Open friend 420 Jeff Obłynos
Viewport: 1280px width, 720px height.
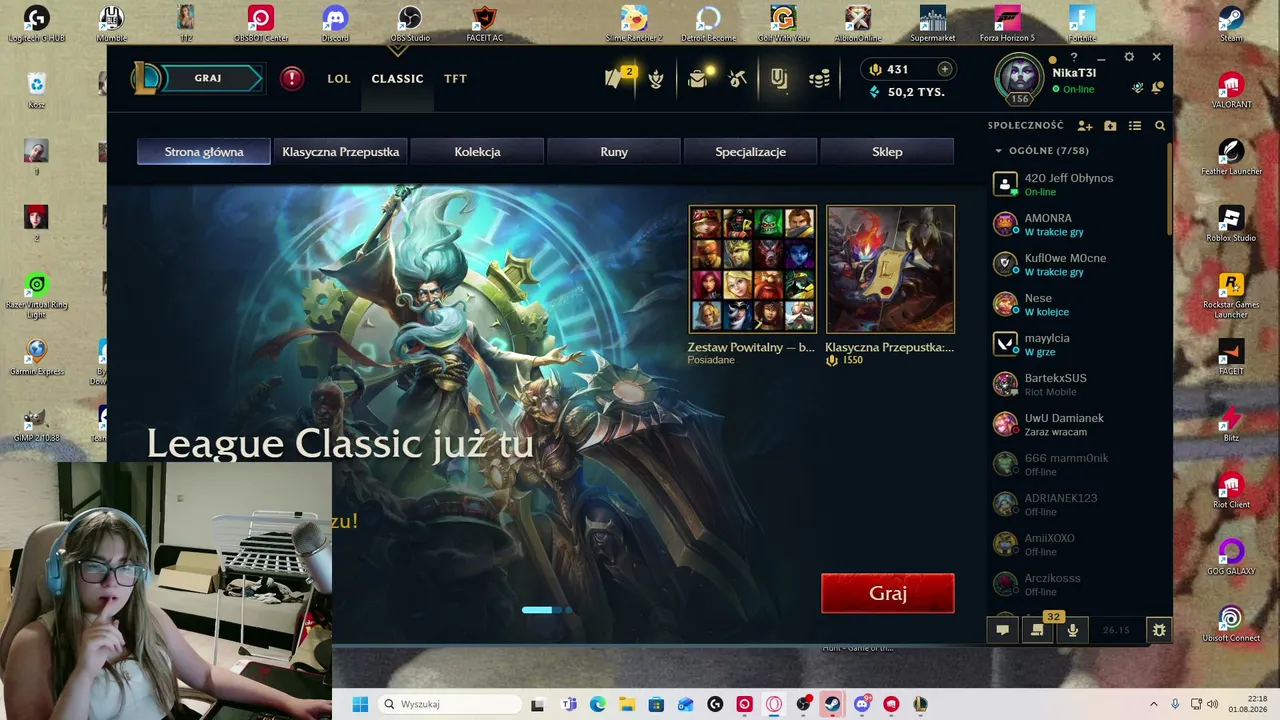coord(1078,184)
